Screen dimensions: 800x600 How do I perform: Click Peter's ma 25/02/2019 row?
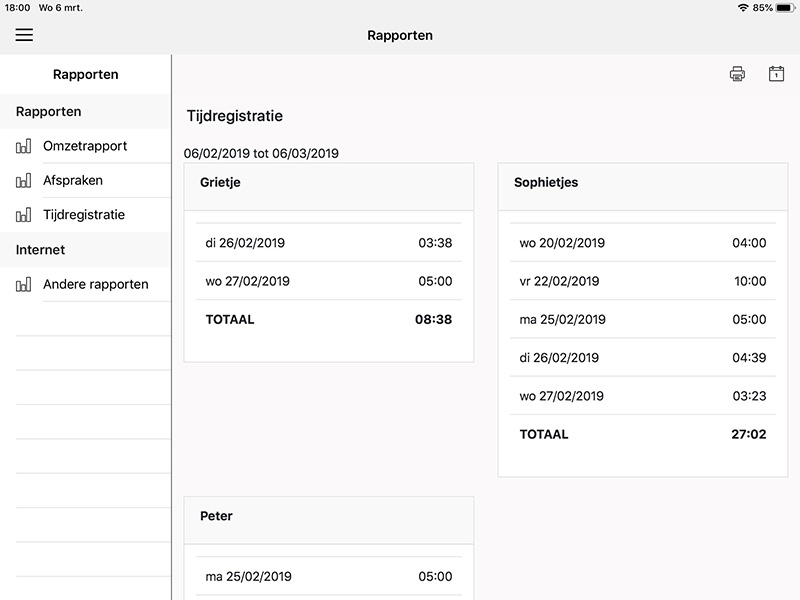pos(329,577)
